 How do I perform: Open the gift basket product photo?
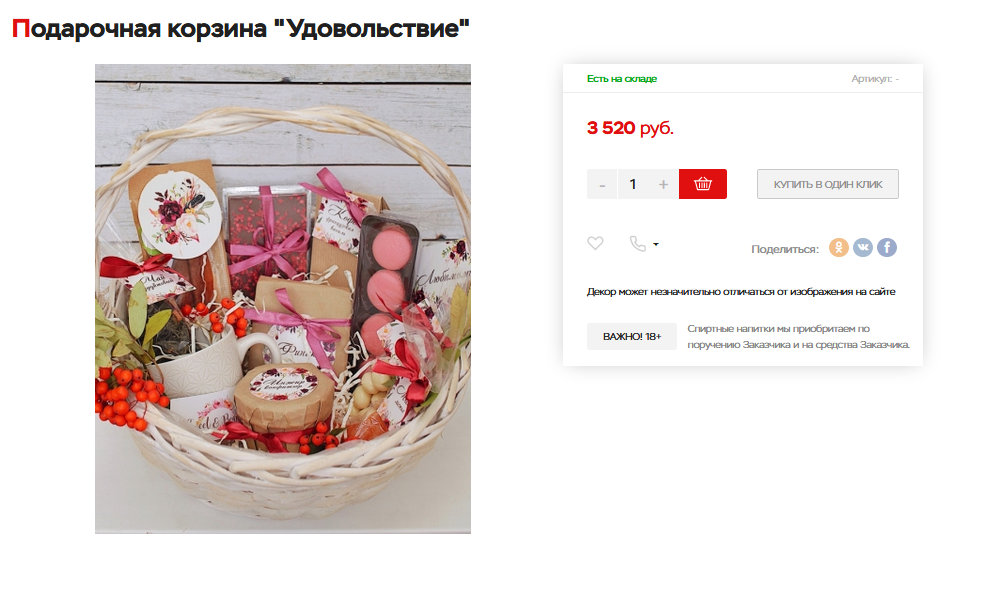(283, 299)
